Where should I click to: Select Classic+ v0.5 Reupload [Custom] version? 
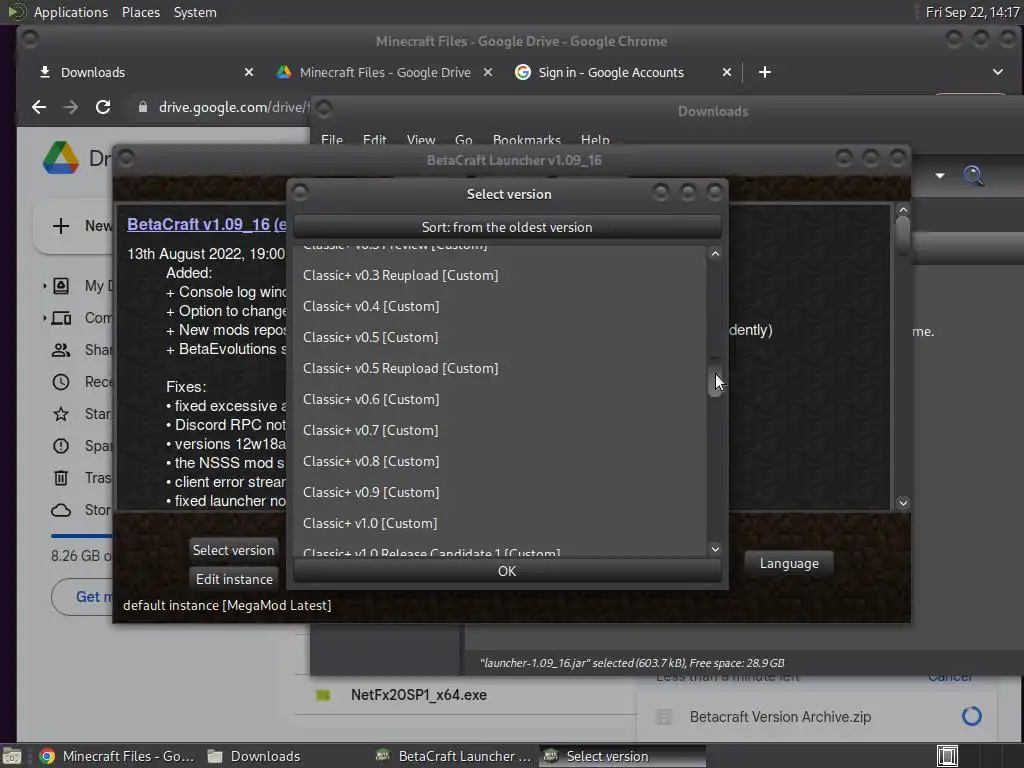[500, 368]
